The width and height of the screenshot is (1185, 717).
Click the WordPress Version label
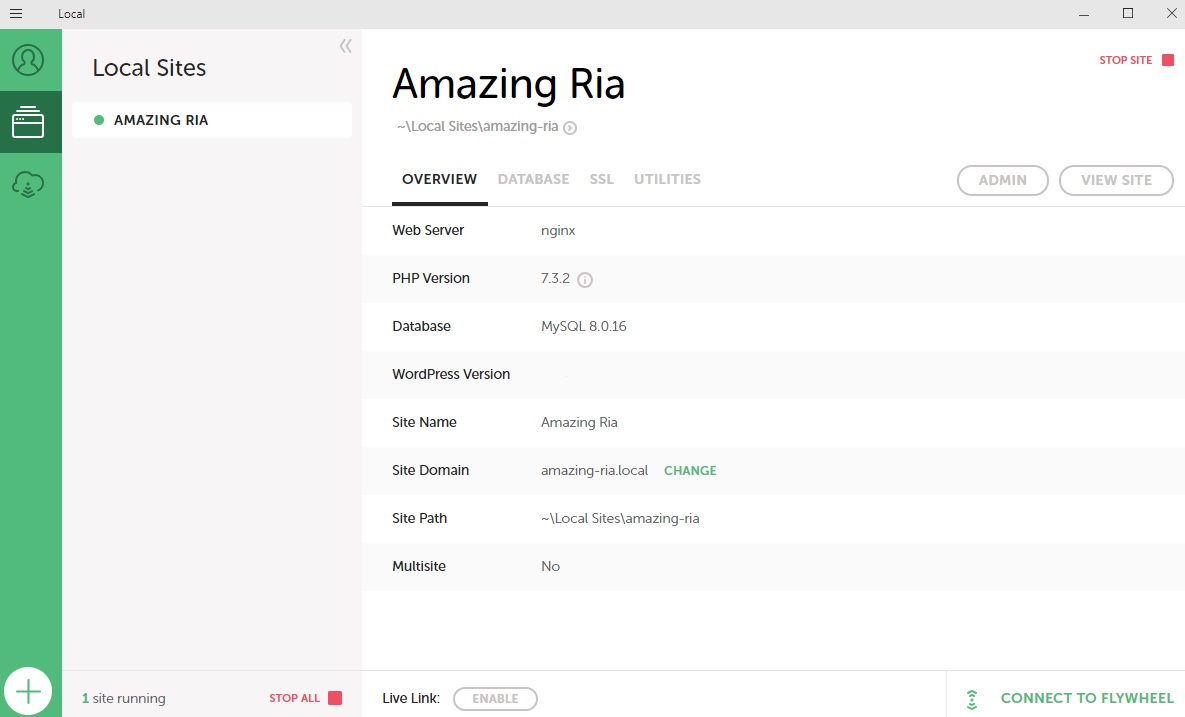[x=451, y=375]
